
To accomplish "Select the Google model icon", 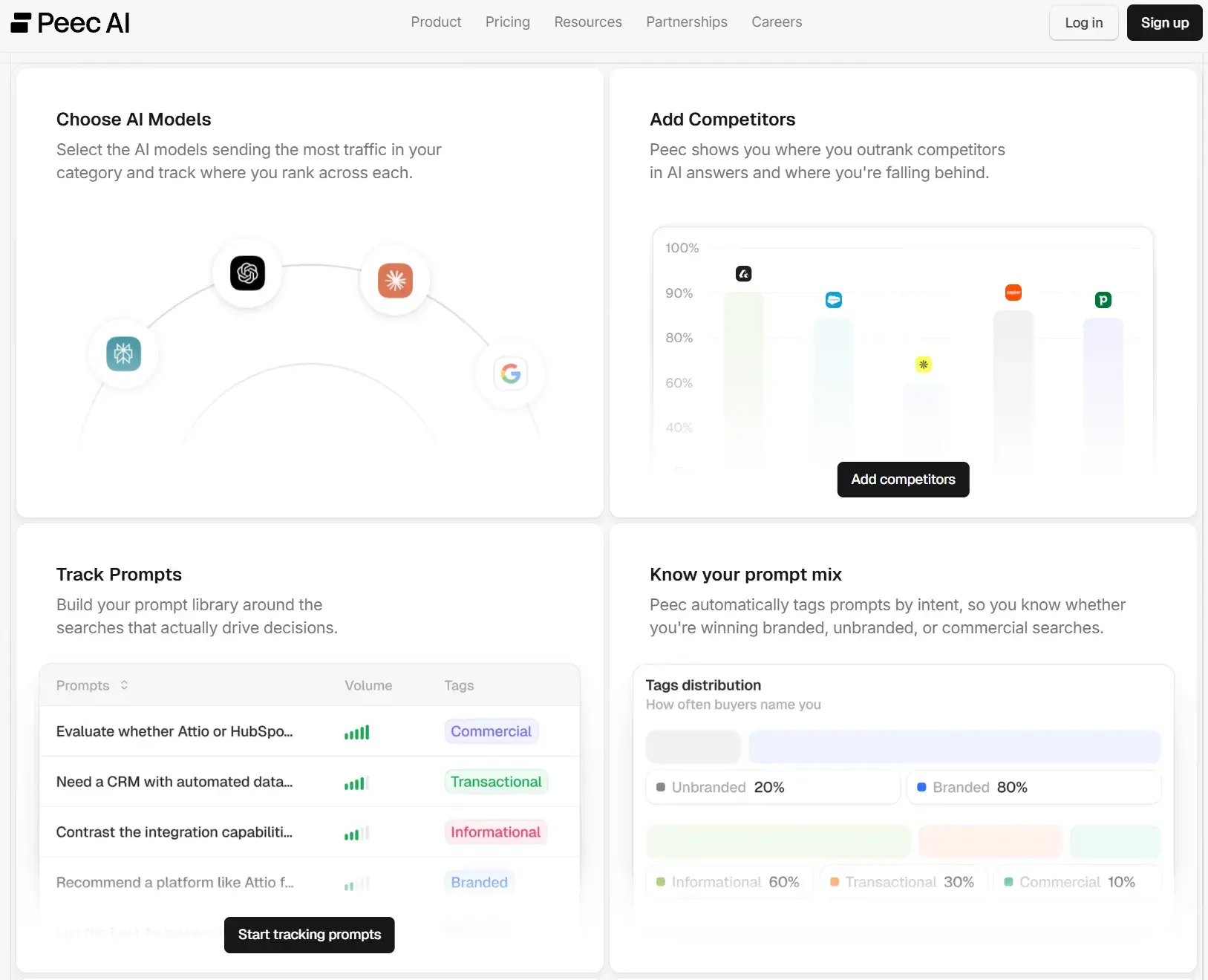I will tap(510, 373).
